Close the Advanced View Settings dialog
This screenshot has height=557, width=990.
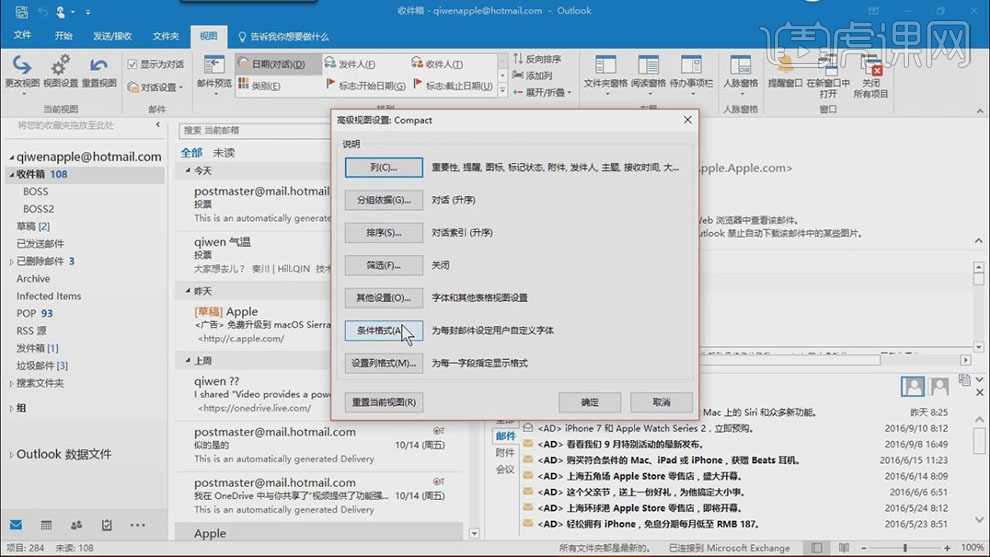[x=688, y=119]
